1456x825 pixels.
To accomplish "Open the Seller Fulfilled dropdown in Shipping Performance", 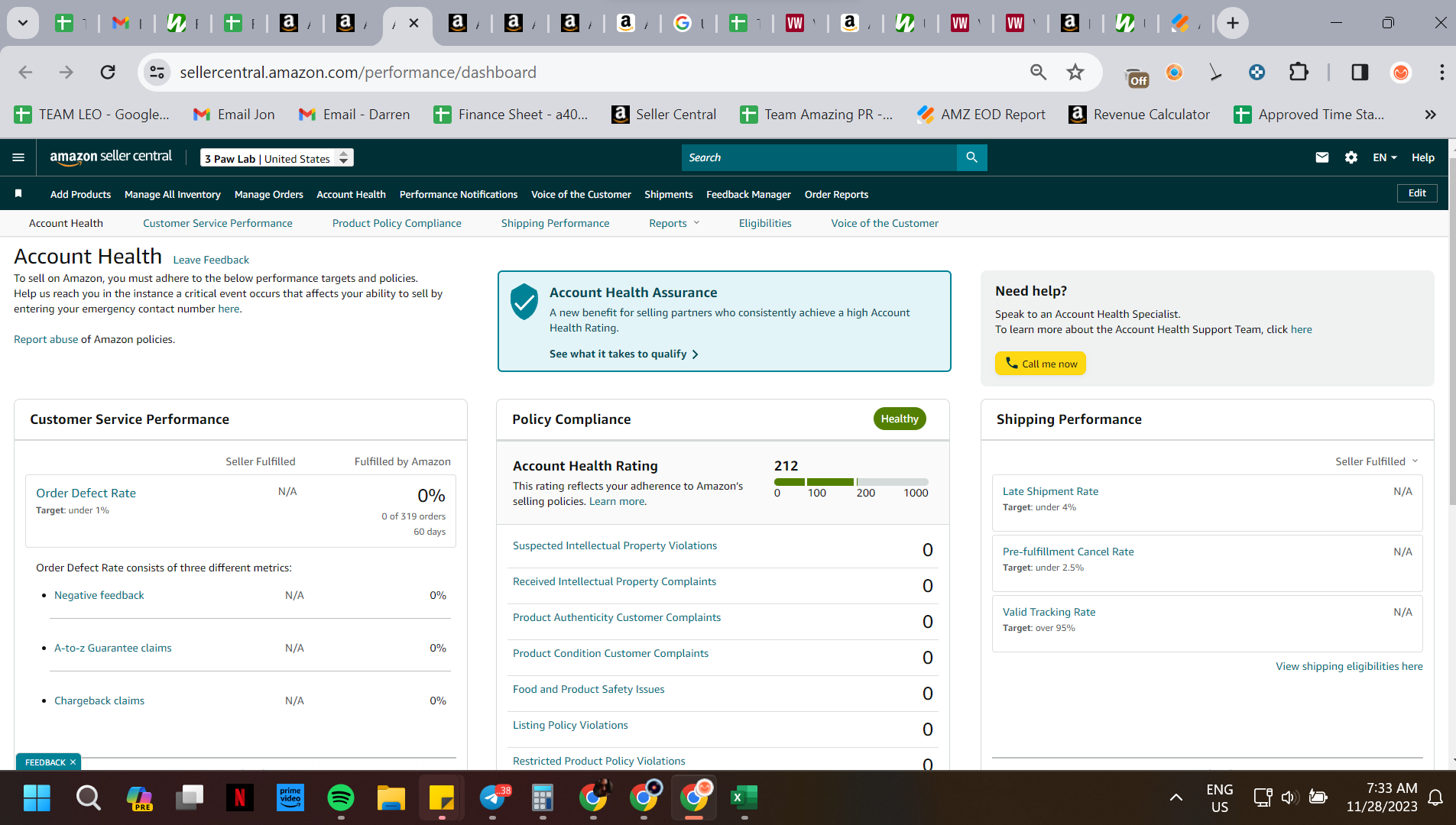I will point(1377,461).
